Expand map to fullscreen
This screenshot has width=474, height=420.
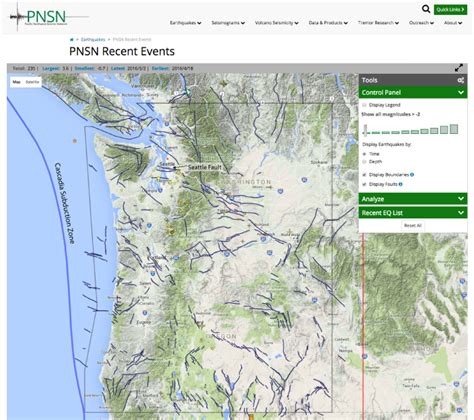coord(459,68)
